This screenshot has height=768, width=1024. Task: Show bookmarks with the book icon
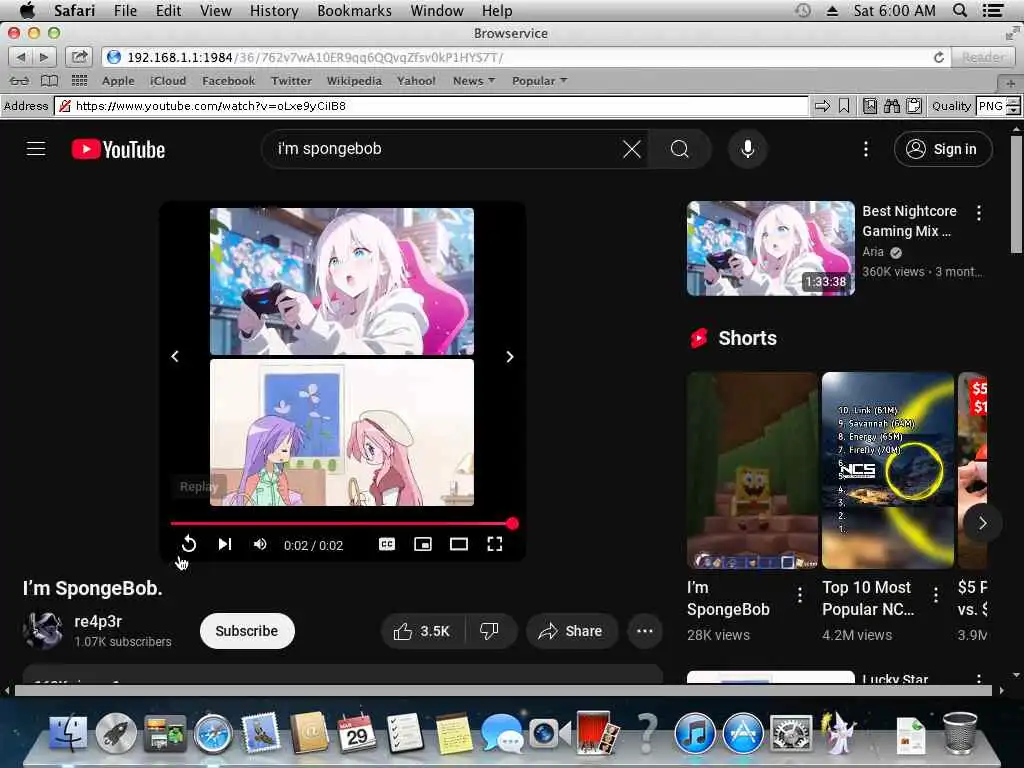[49, 81]
